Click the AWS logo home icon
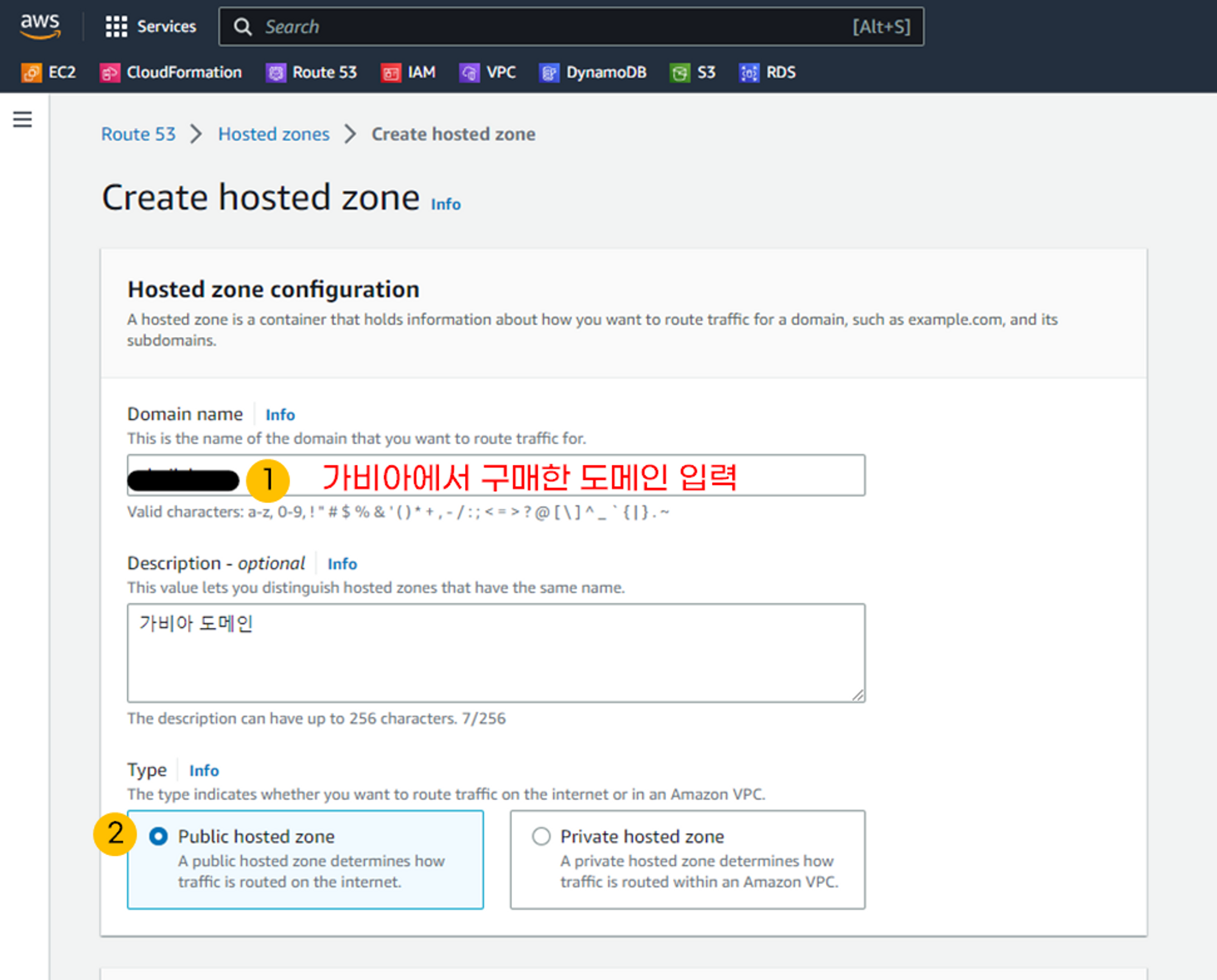 tap(40, 26)
